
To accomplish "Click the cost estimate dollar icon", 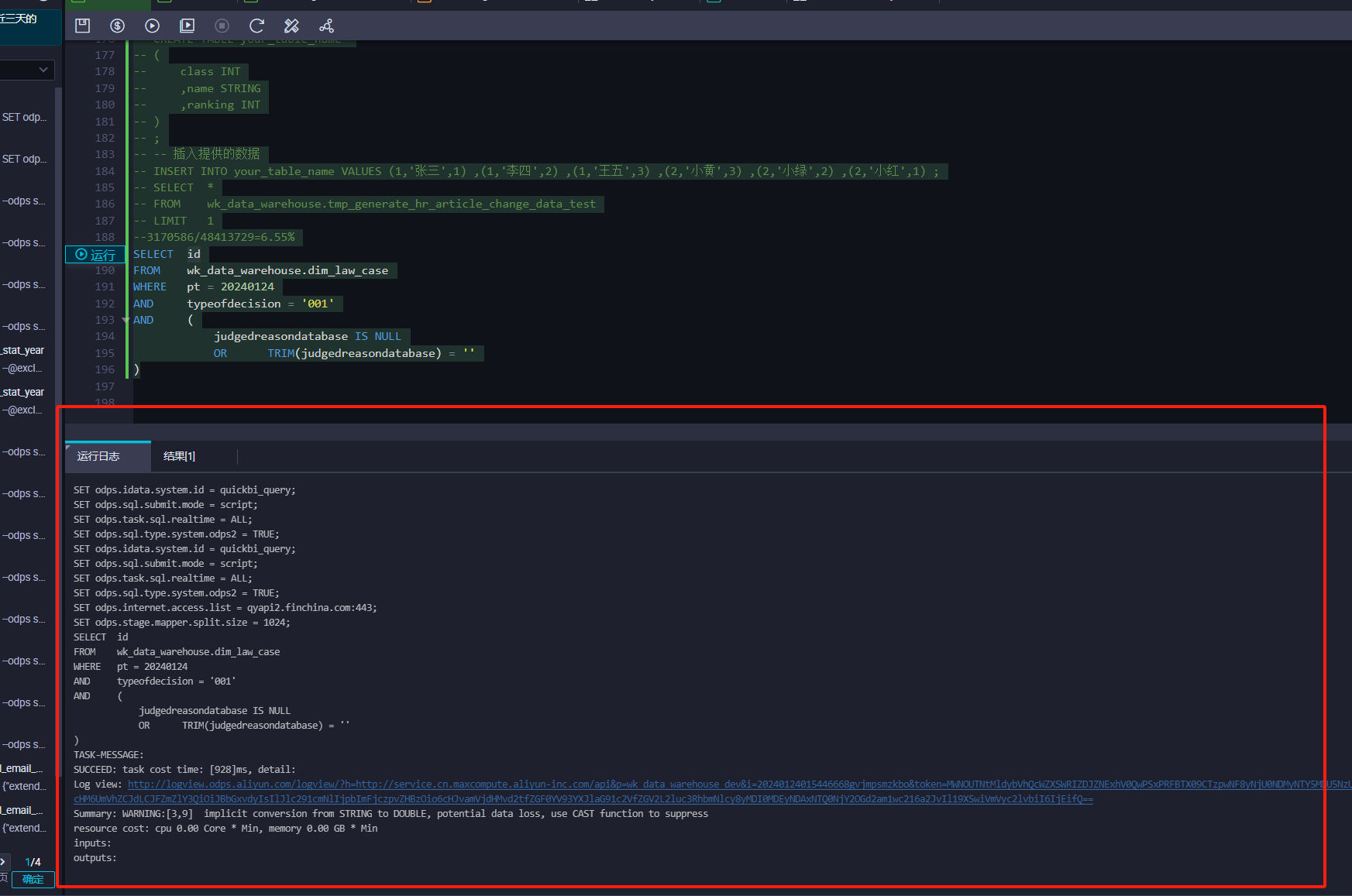I will (117, 26).
